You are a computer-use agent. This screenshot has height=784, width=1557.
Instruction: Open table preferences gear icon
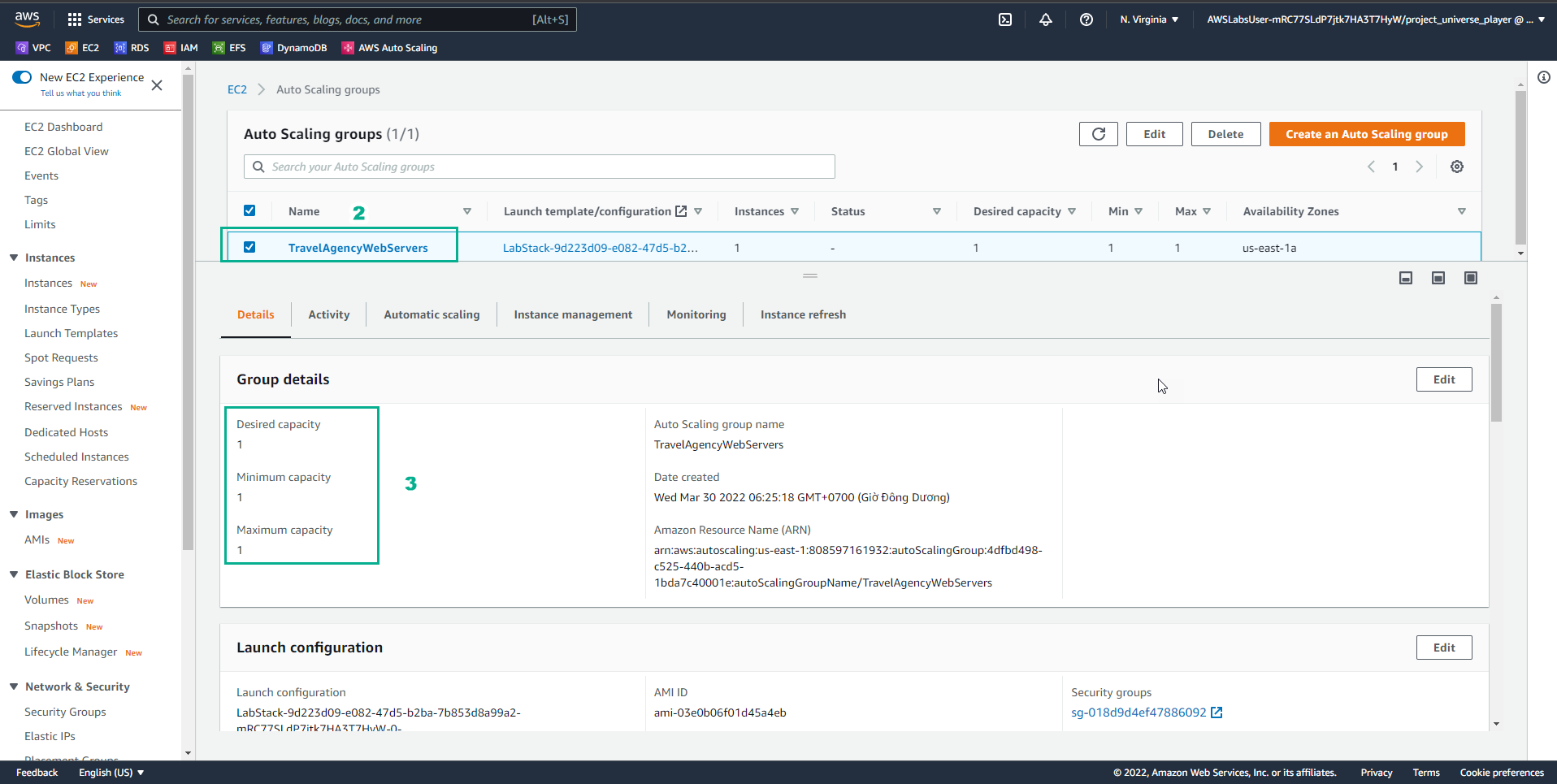click(x=1457, y=167)
